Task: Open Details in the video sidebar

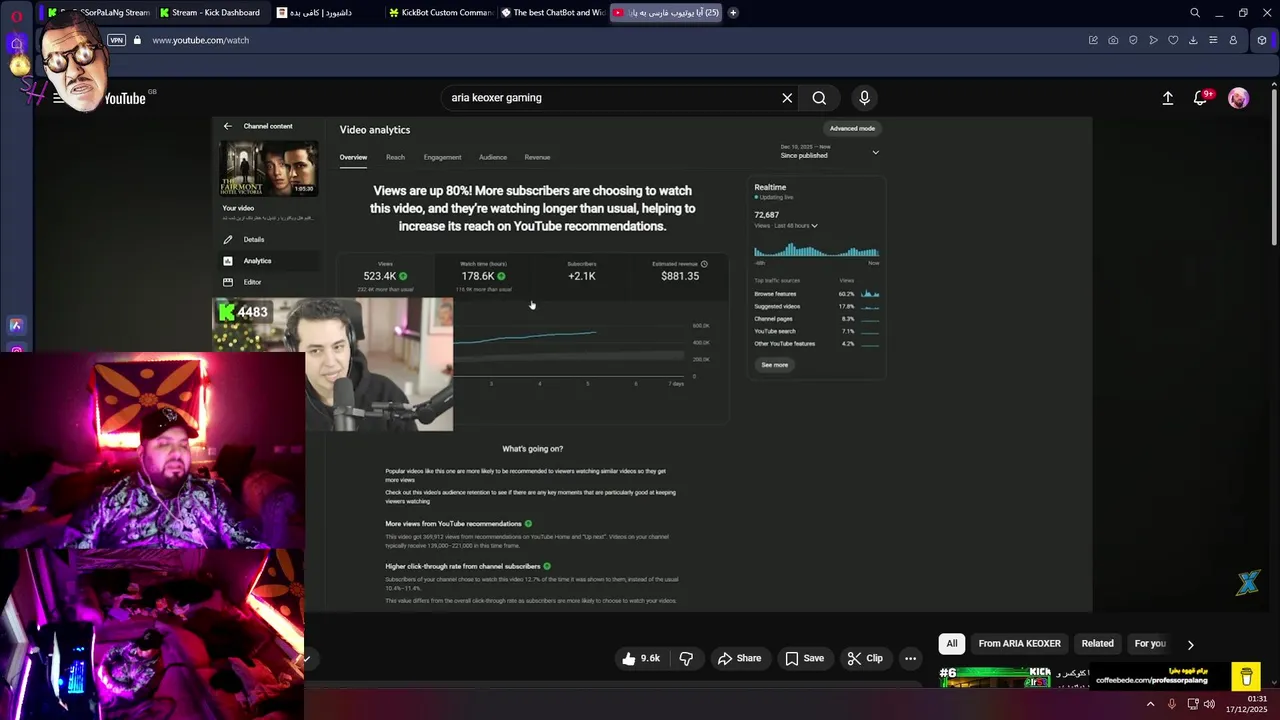Action: click(x=254, y=240)
